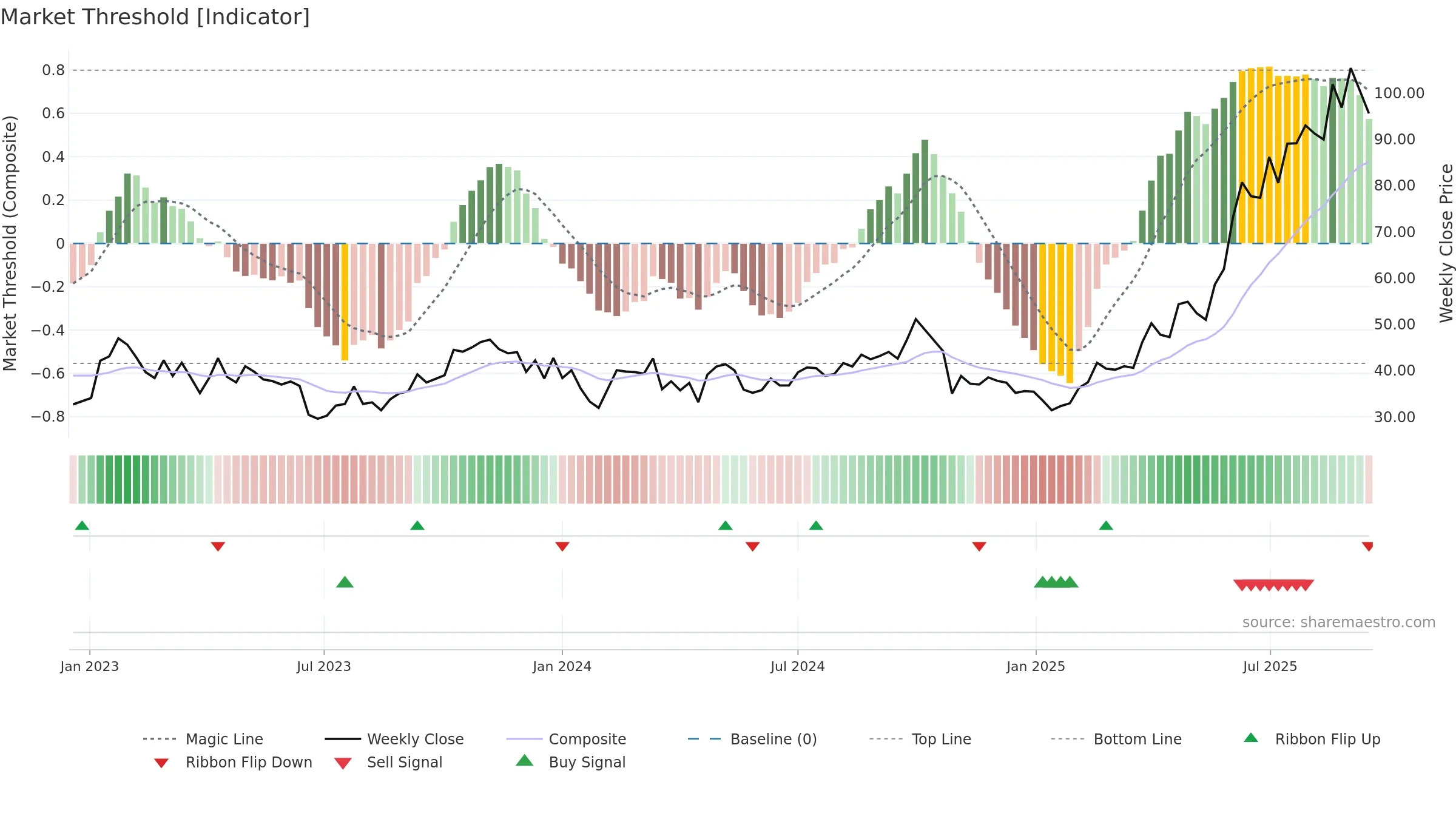The width and height of the screenshot is (1456, 819).
Task: Click the ribbon flip up marker between Jul 2023 and Jan 2024
Action: (x=417, y=525)
